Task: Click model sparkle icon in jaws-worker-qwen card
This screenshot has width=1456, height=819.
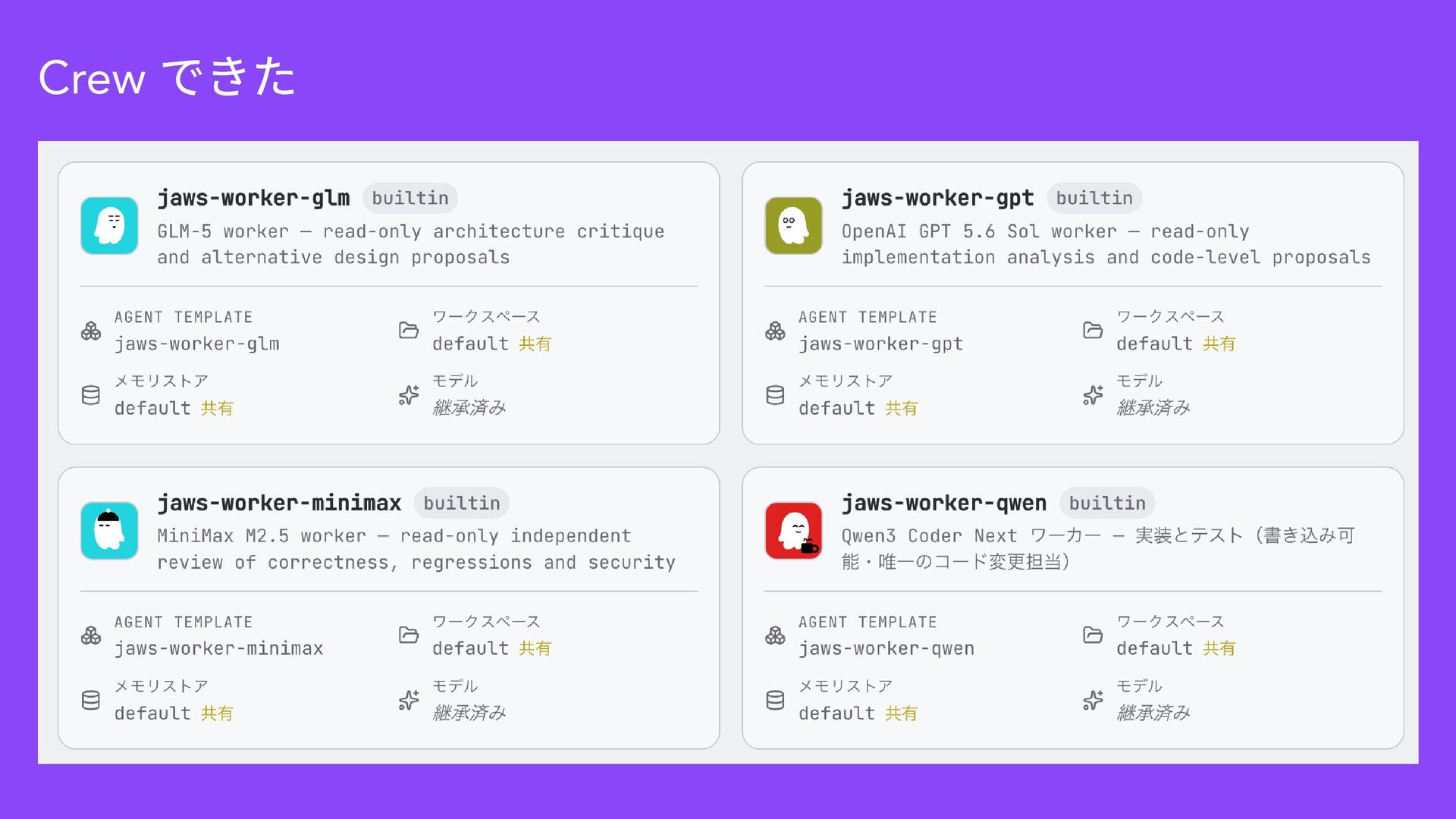Action: tap(1093, 700)
